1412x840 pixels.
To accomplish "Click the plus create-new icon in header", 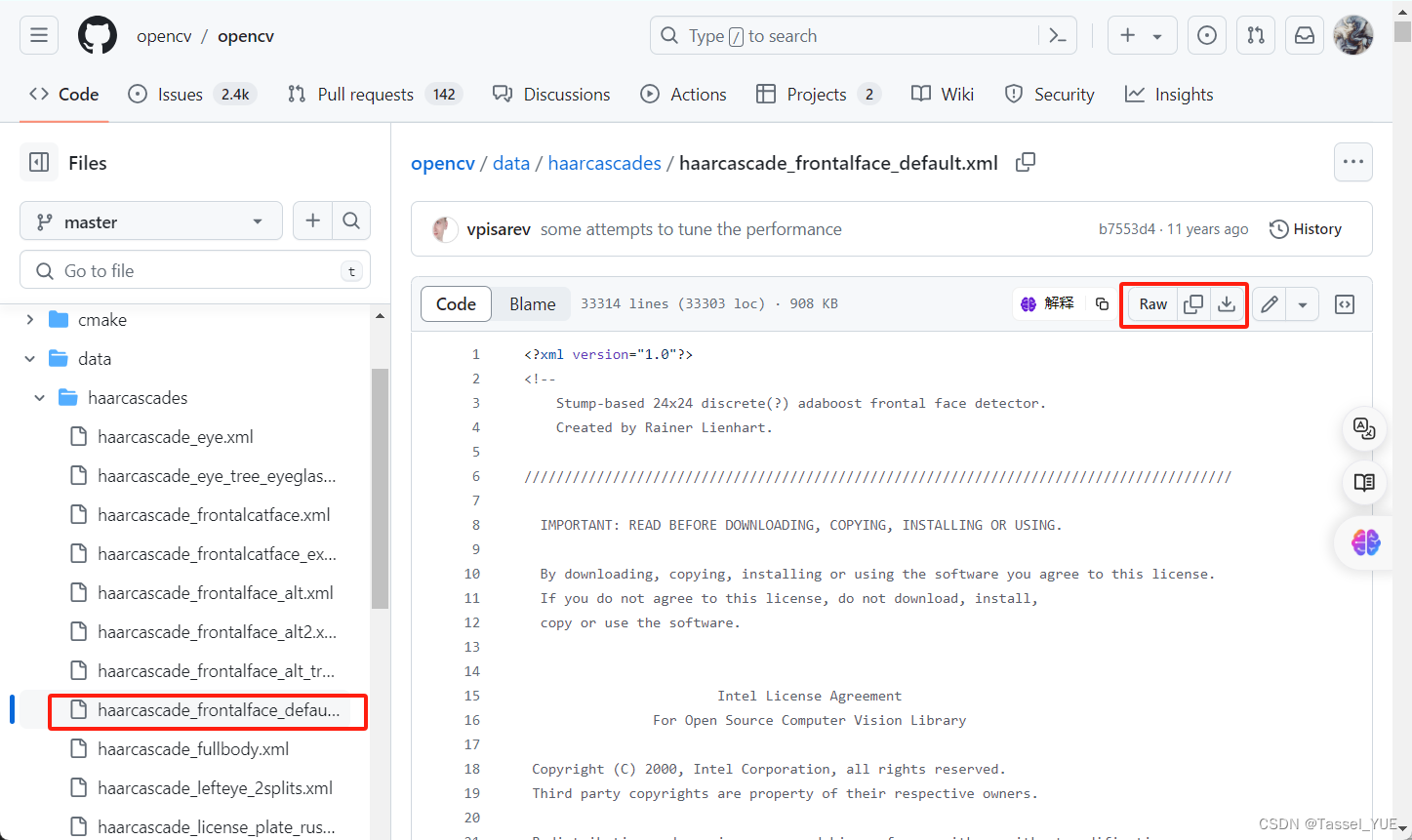I will (x=1128, y=36).
